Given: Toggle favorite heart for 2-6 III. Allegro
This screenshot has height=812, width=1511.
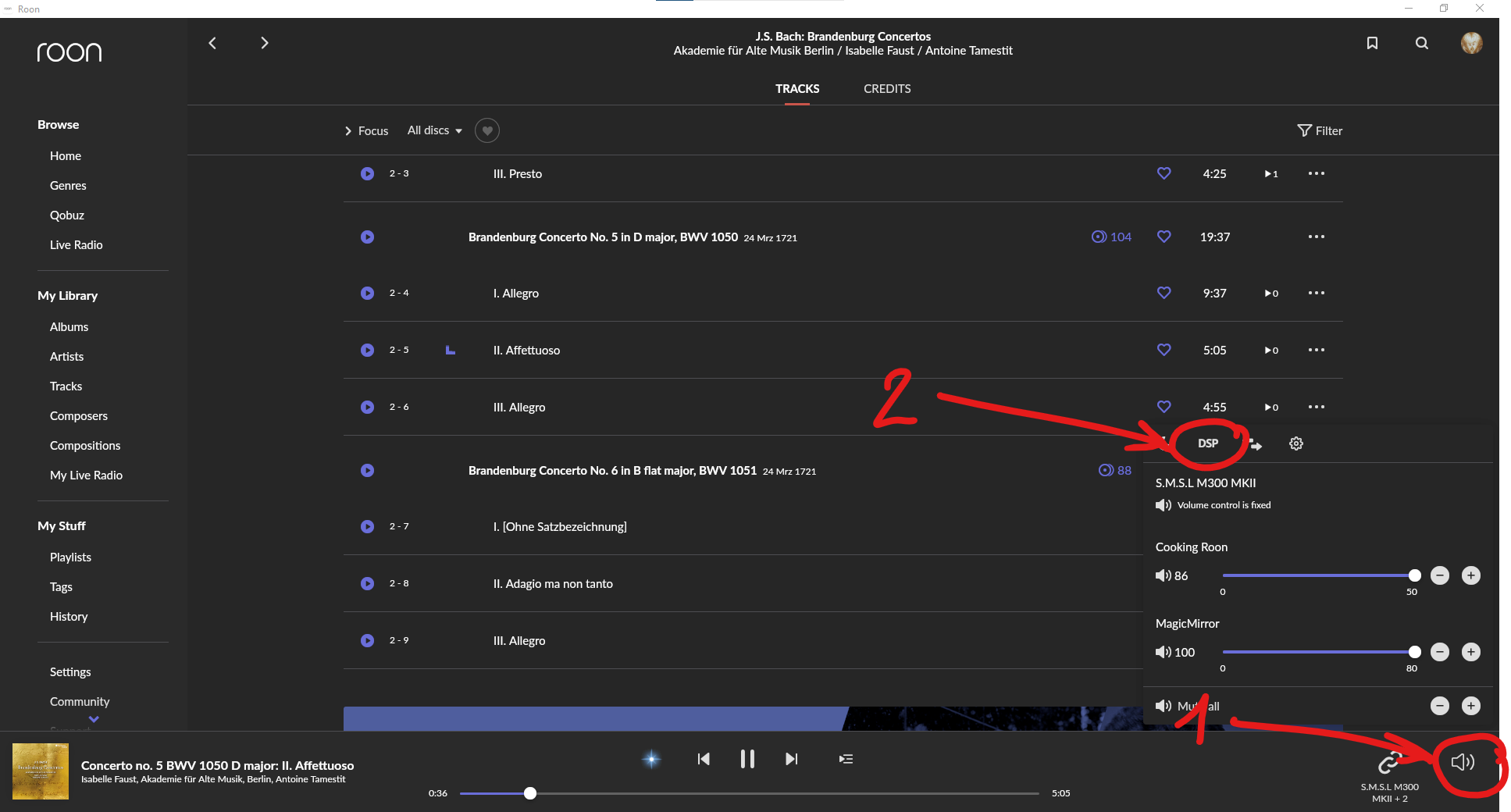Looking at the screenshot, I should tap(1164, 407).
